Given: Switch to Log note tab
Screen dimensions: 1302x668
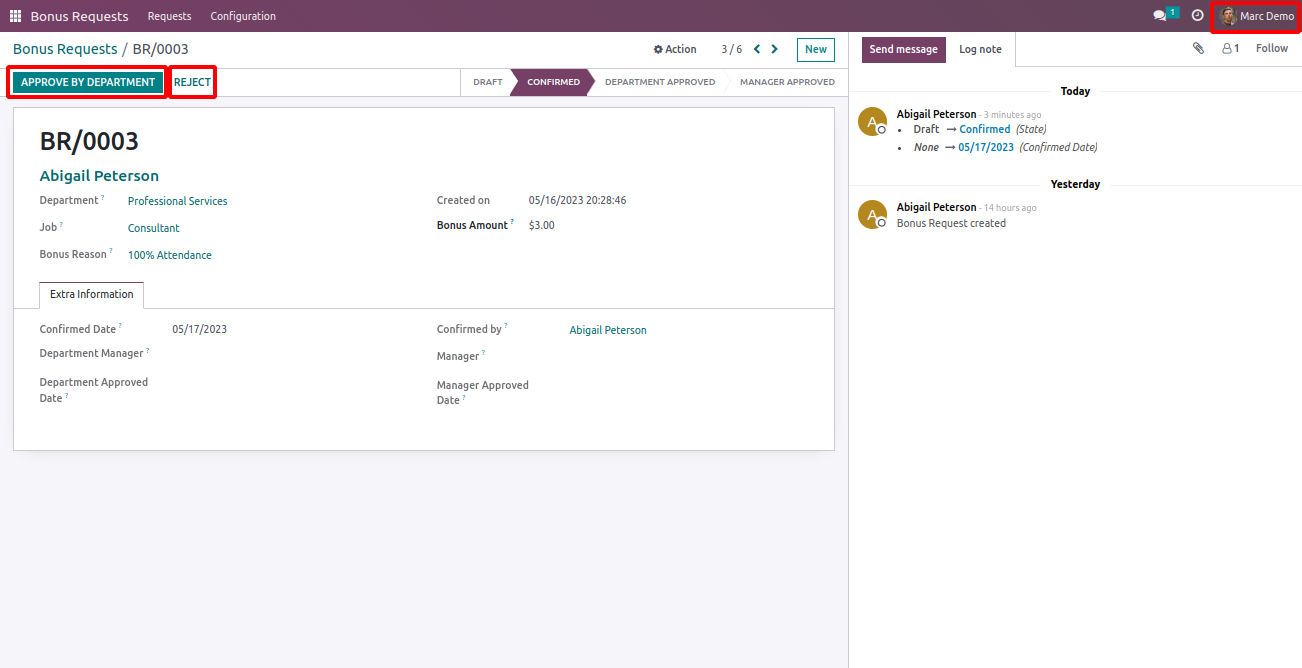Looking at the screenshot, I should tap(980, 49).
